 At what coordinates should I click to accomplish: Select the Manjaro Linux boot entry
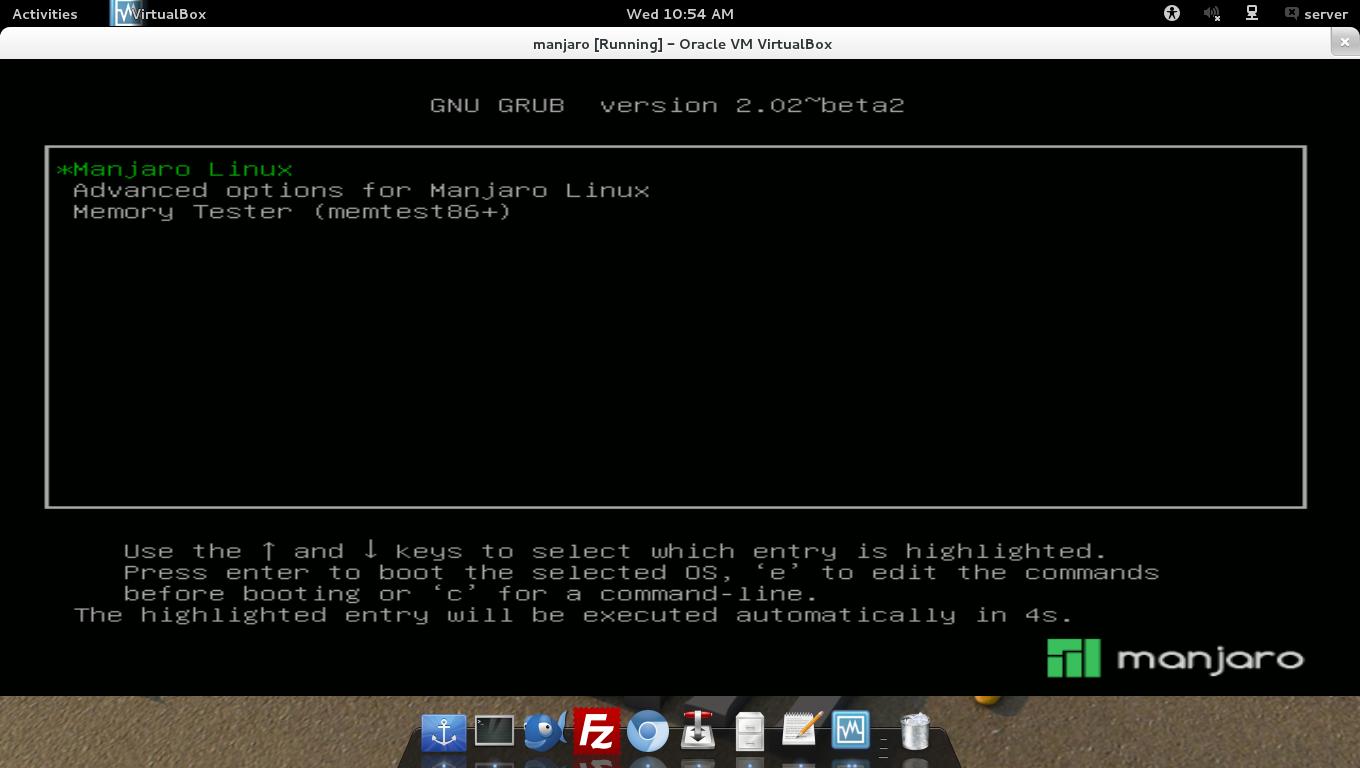(x=175, y=169)
